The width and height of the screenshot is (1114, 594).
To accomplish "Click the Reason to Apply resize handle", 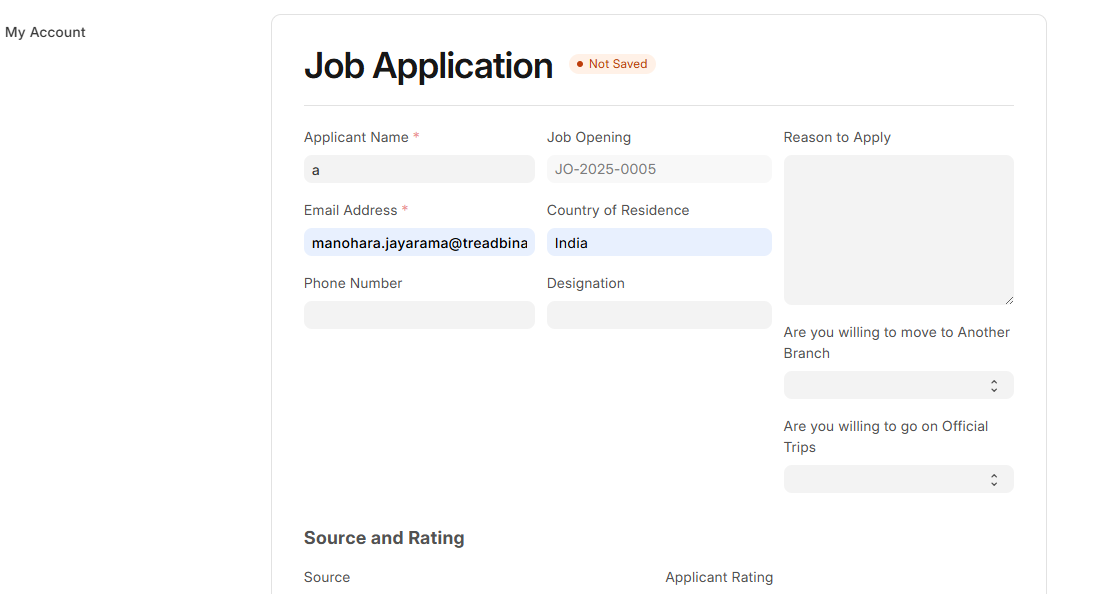I will click(x=1009, y=300).
